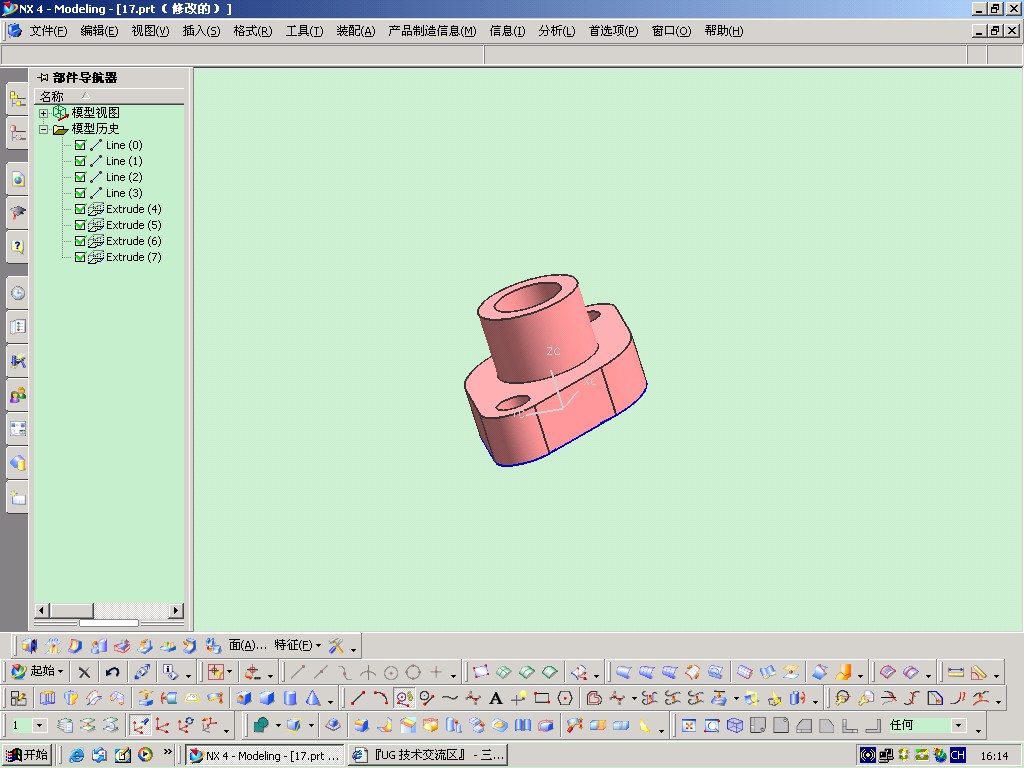
Task: Open the history clock icon in sidebar
Action: [x=18, y=293]
